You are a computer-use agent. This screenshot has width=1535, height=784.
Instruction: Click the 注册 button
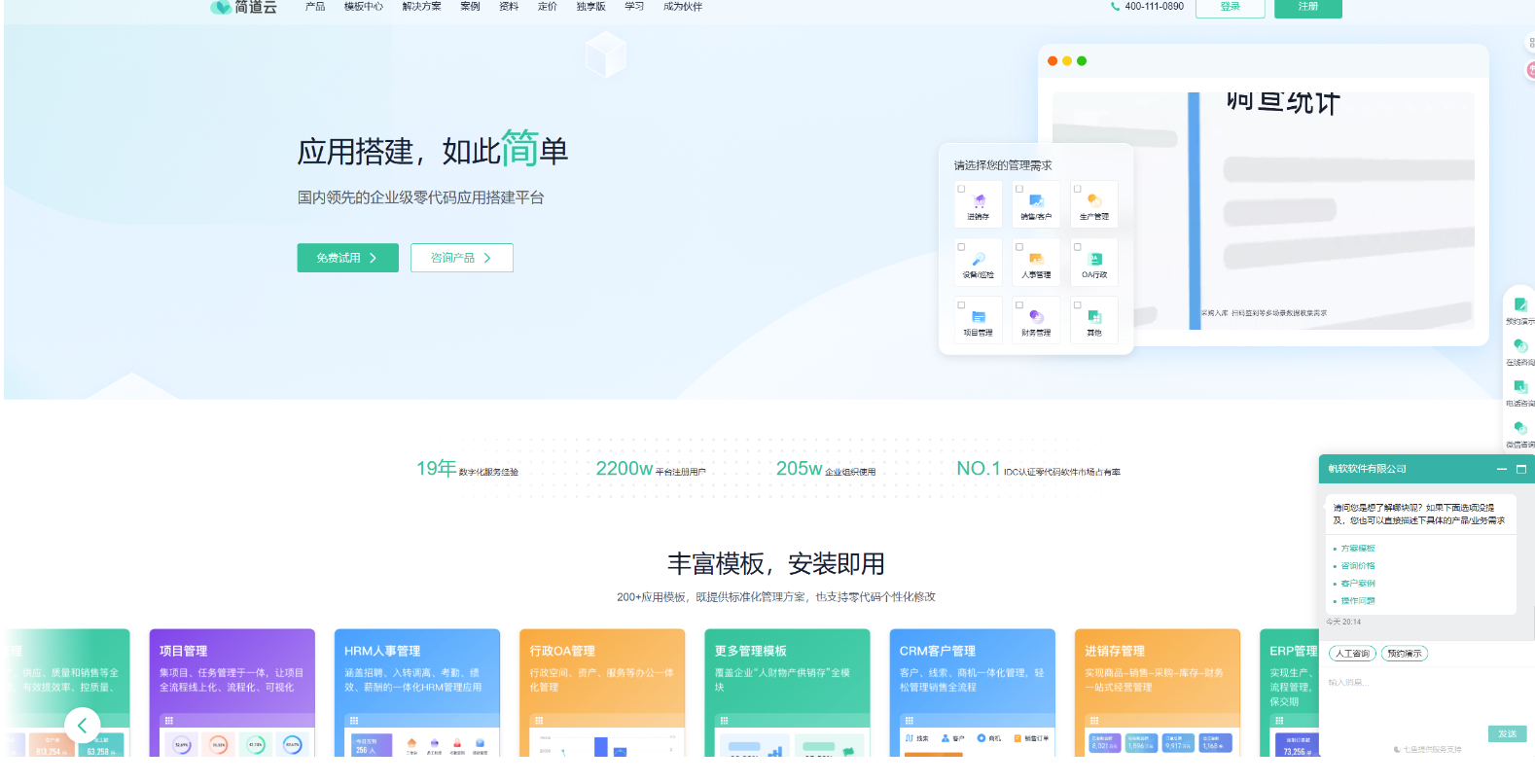point(1308,8)
